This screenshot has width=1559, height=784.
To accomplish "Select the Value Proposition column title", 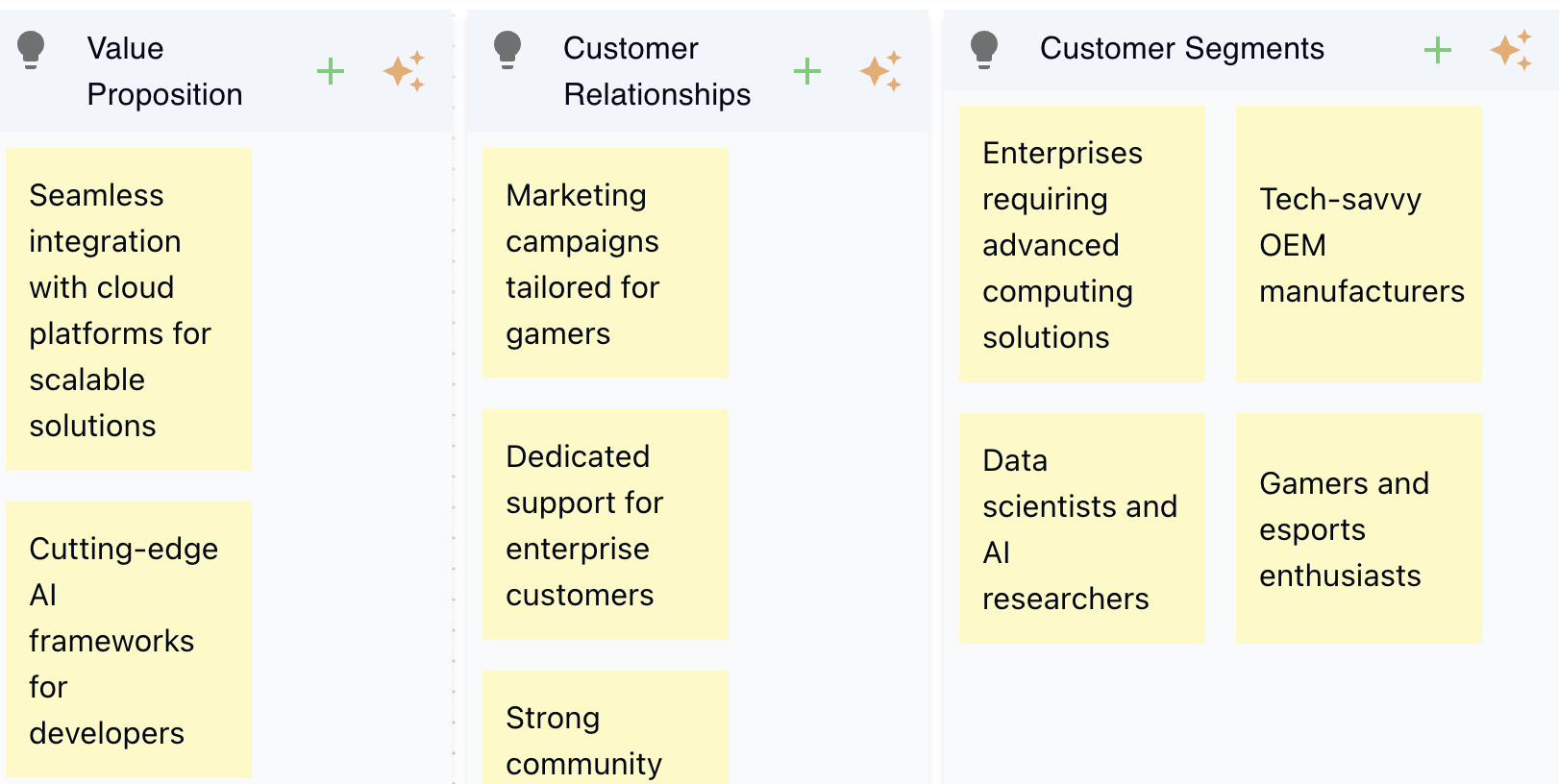I will (164, 70).
